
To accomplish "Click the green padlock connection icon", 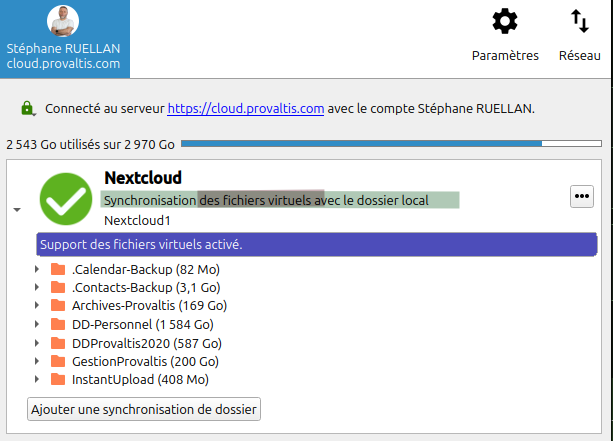I will pyautogui.click(x=28, y=108).
